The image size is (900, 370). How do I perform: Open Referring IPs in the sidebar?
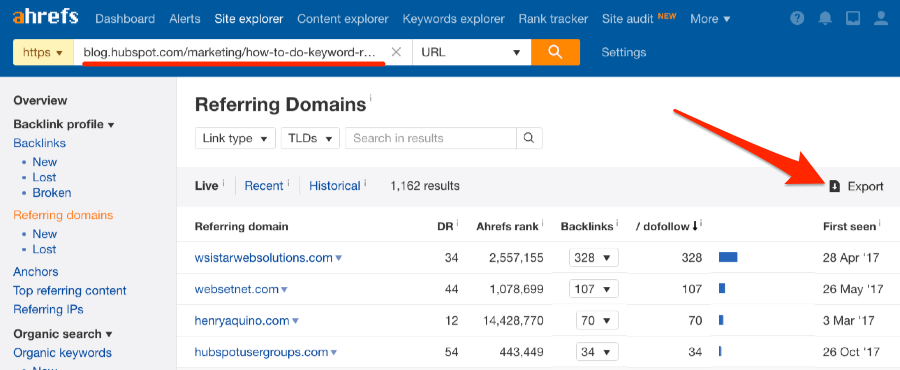click(x=48, y=309)
